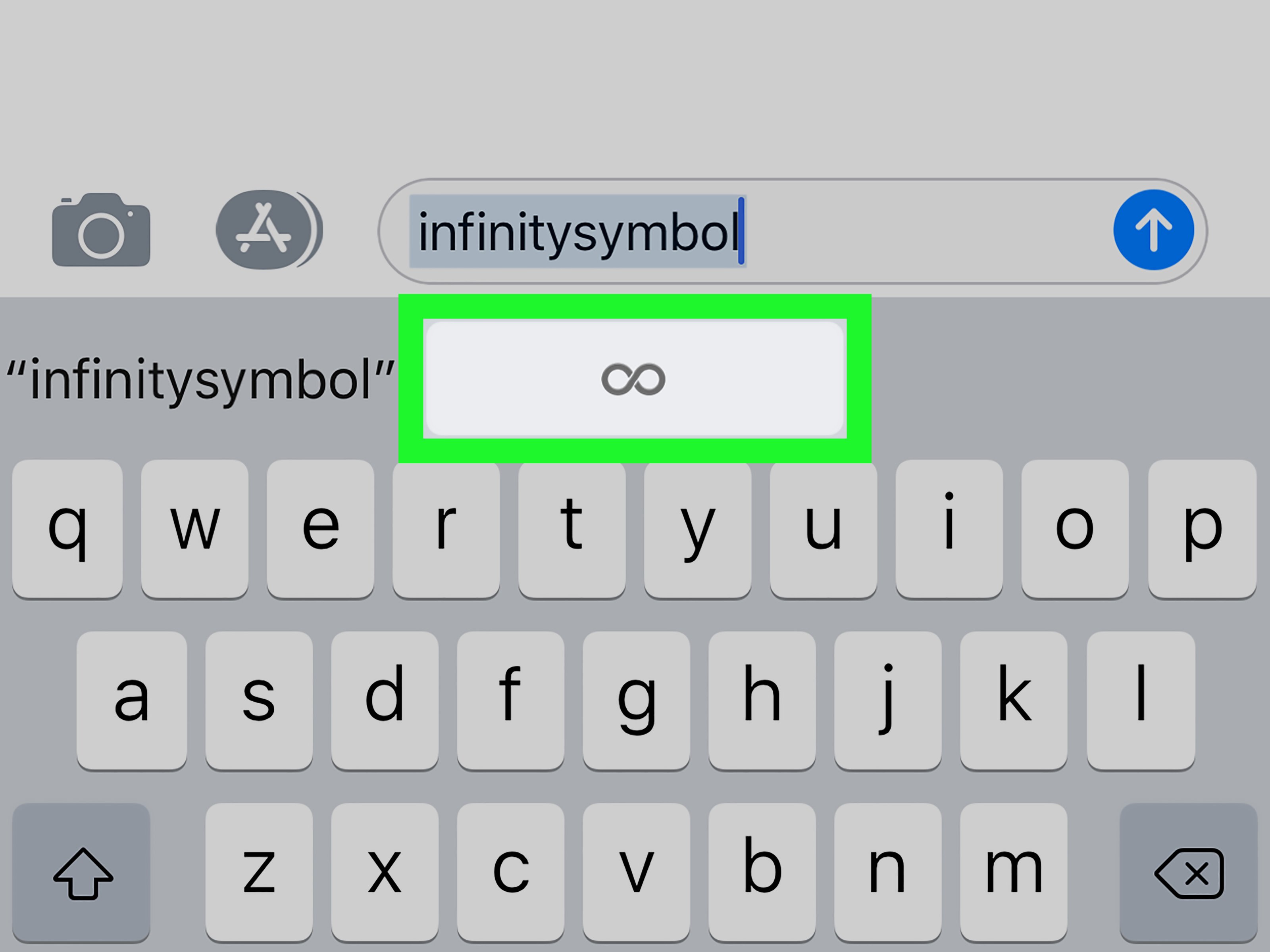The height and width of the screenshot is (952, 1270).
Task: Tap the w key
Action: pos(194,528)
